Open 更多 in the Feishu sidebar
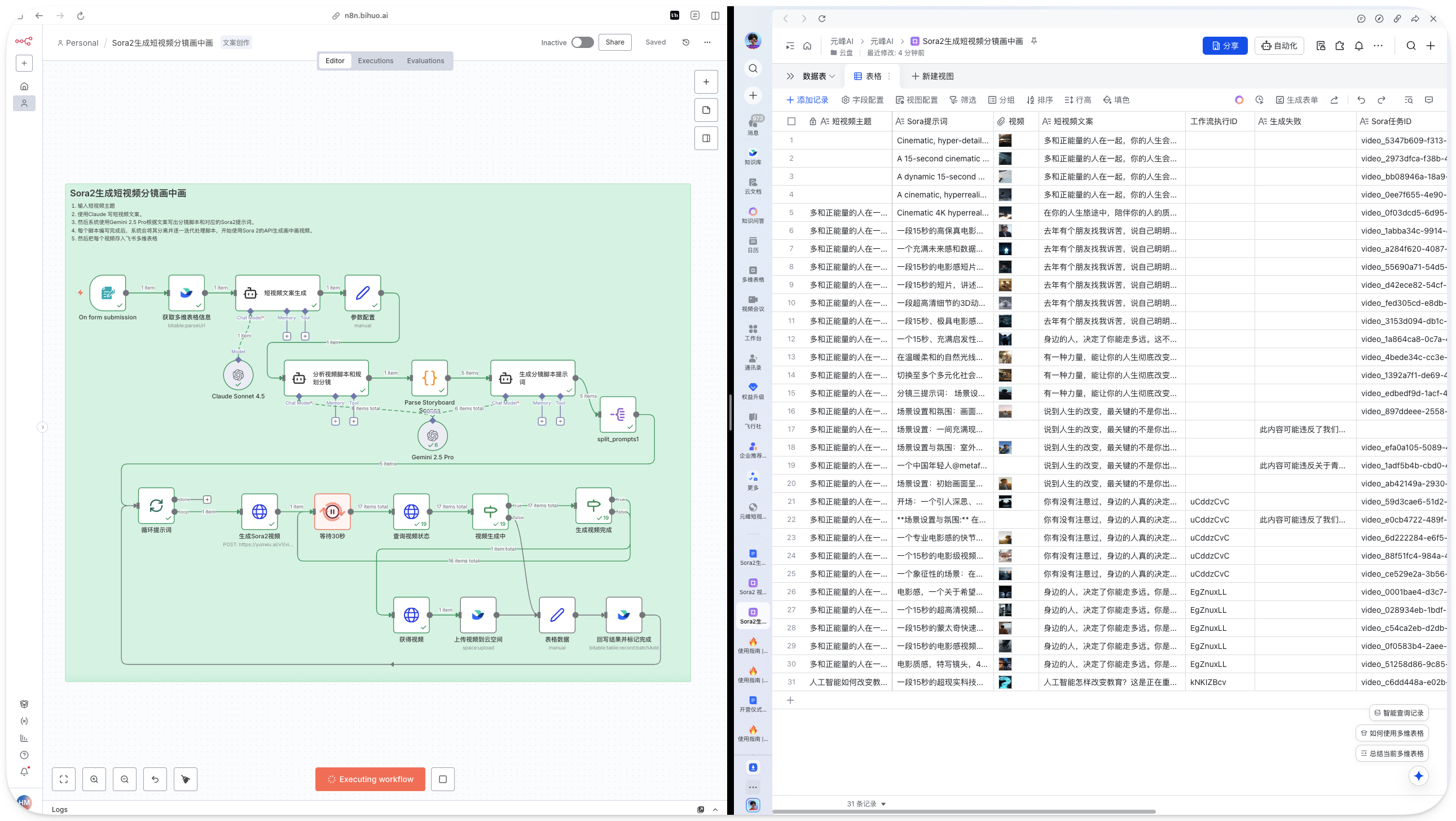This screenshot has height=821, width=1456. [753, 481]
